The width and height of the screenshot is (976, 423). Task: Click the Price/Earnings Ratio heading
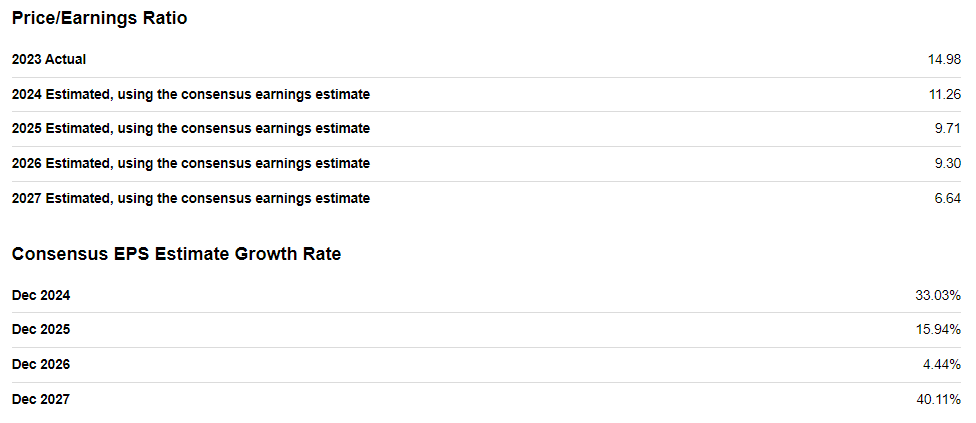(99, 19)
